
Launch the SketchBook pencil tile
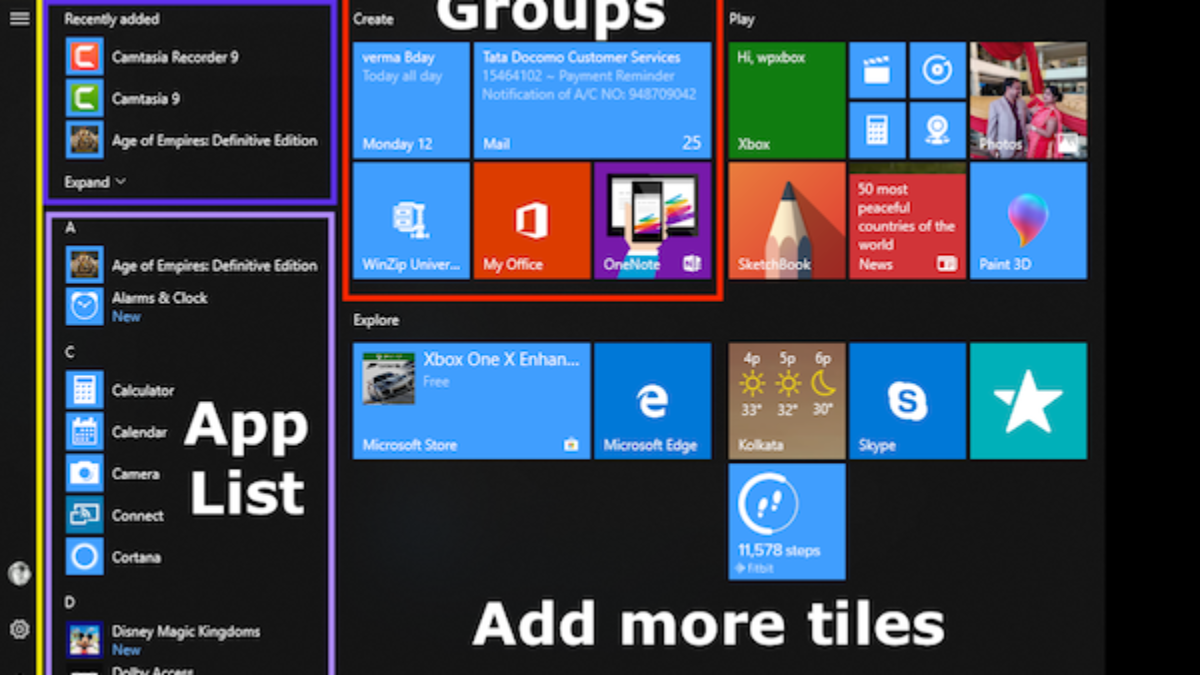787,221
